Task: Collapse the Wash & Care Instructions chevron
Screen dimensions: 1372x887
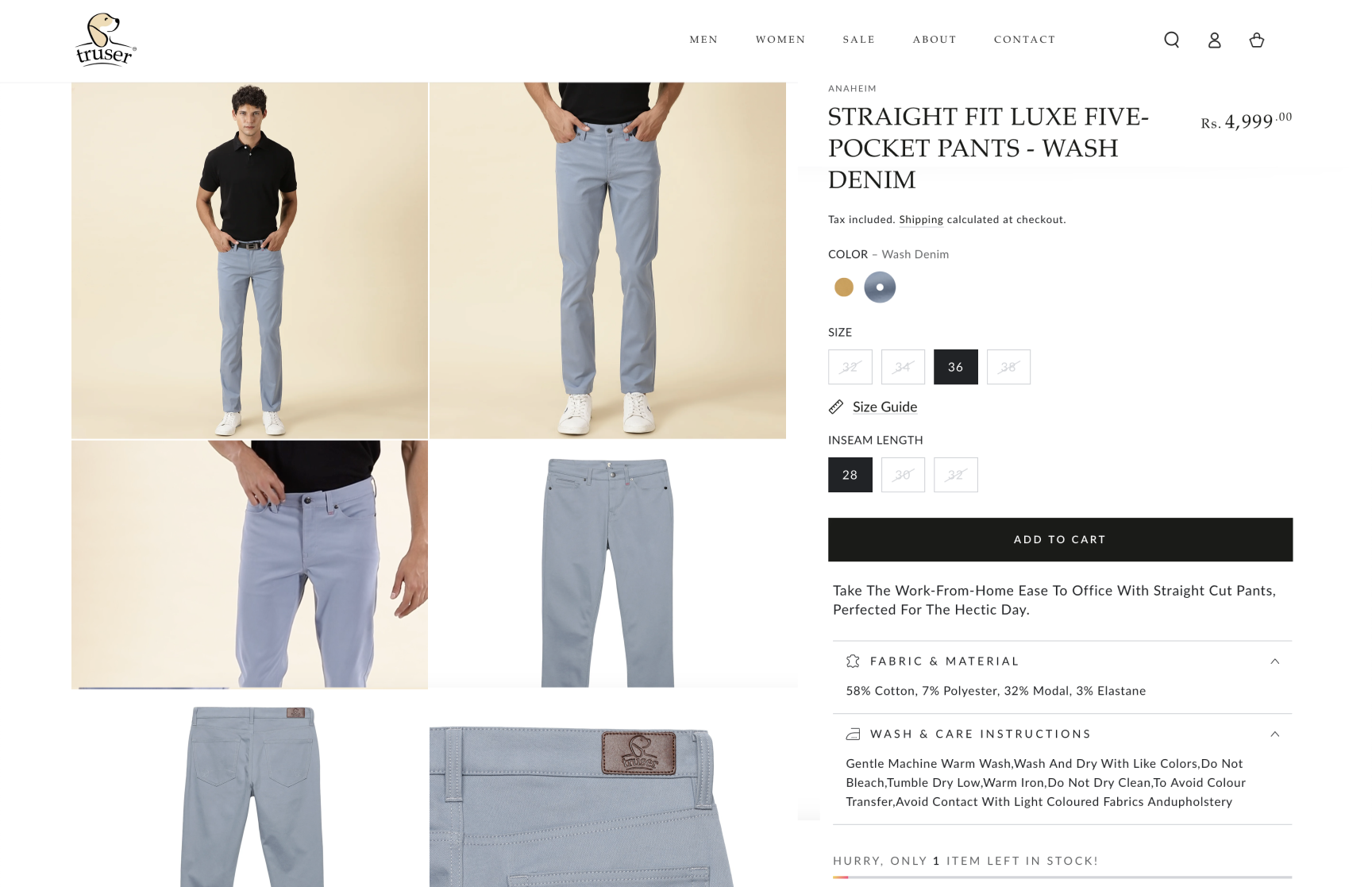Action: tap(1274, 734)
